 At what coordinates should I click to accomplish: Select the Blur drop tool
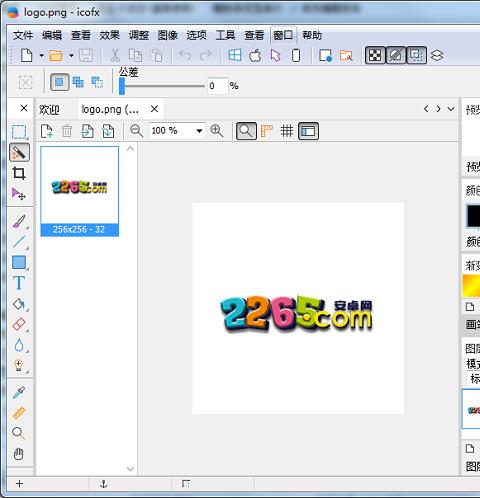click(x=19, y=345)
